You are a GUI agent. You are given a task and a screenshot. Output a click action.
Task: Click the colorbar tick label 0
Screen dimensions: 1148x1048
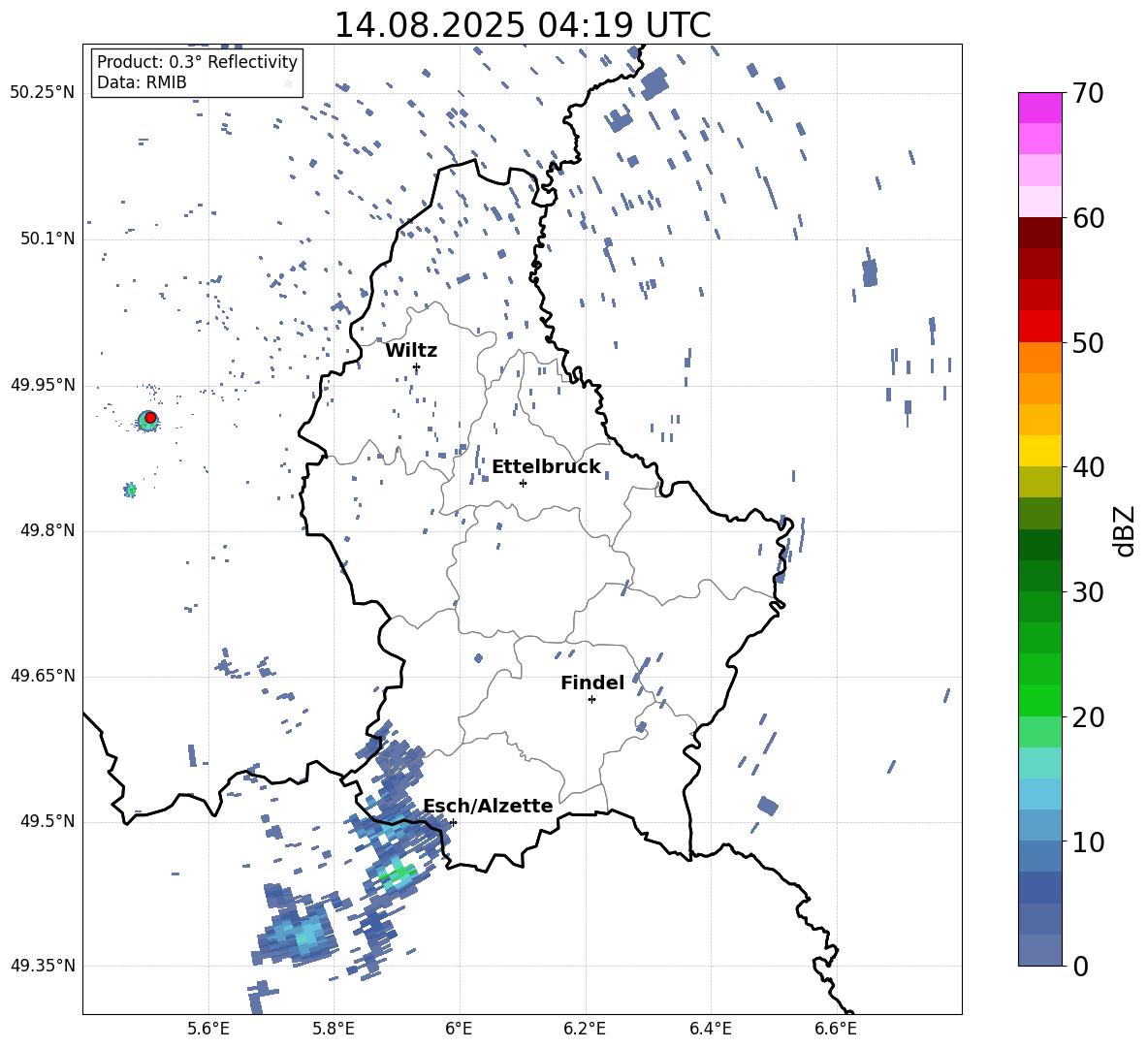pyautogui.click(x=1080, y=967)
